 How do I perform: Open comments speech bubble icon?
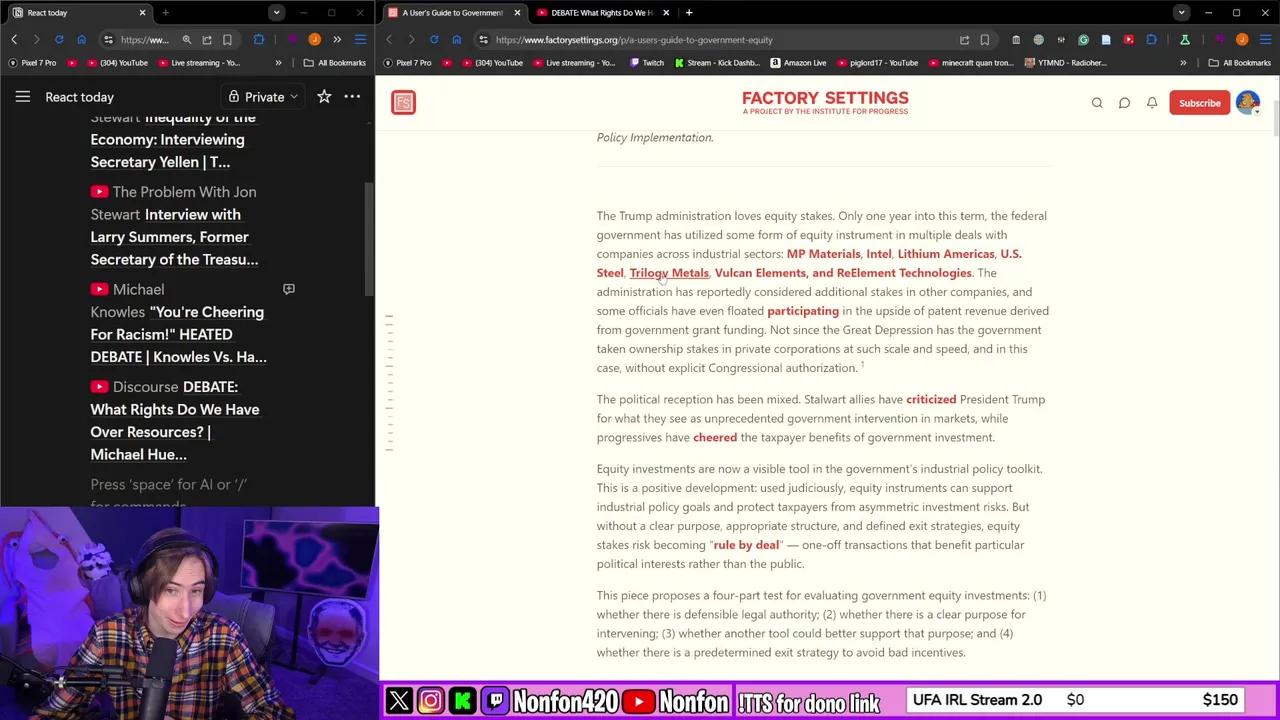pos(1124,103)
